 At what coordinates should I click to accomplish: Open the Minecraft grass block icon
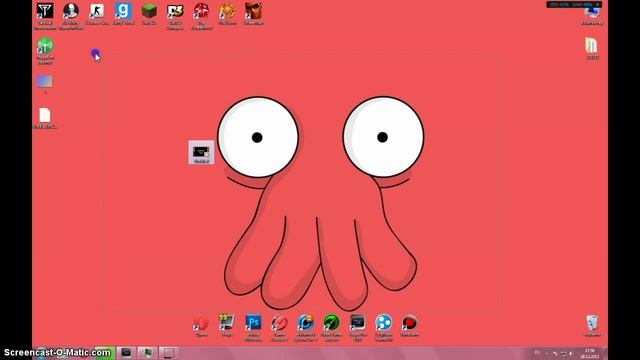click(149, 14)
